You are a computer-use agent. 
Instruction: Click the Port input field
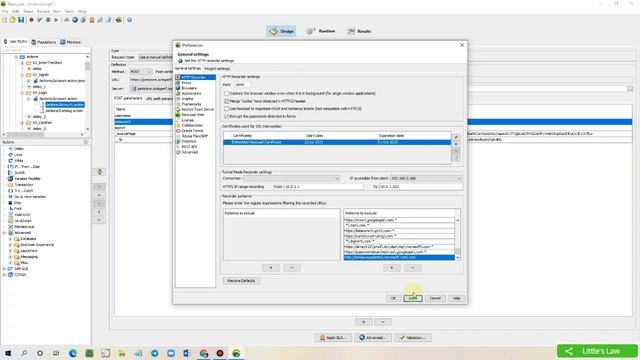pos(242,84)
